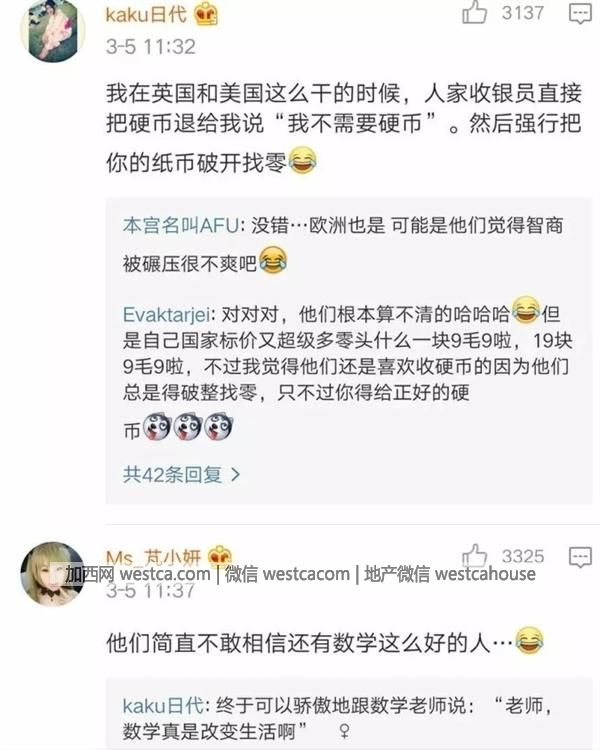600x750 pixels.
Task: Like Ms_芃小妍's comment with thumbs-up
Action: tap(474, 556)
